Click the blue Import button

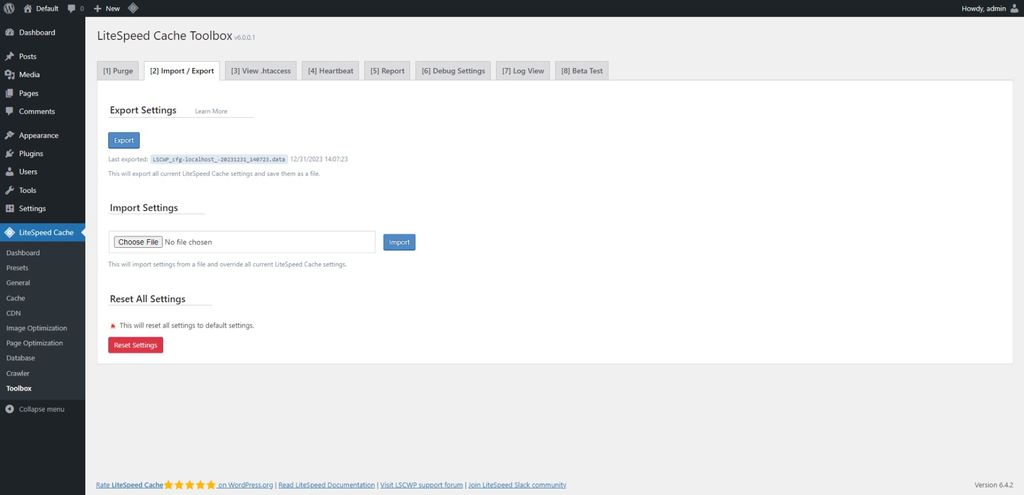(399, 242)
